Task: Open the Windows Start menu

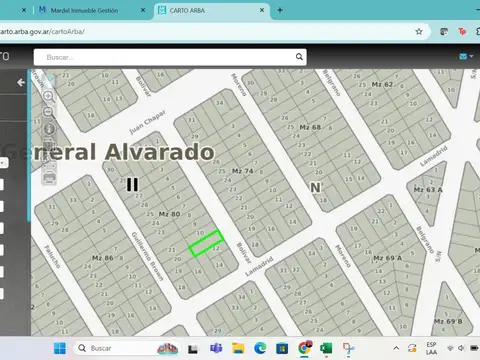Action: click(x=60, y=348)
